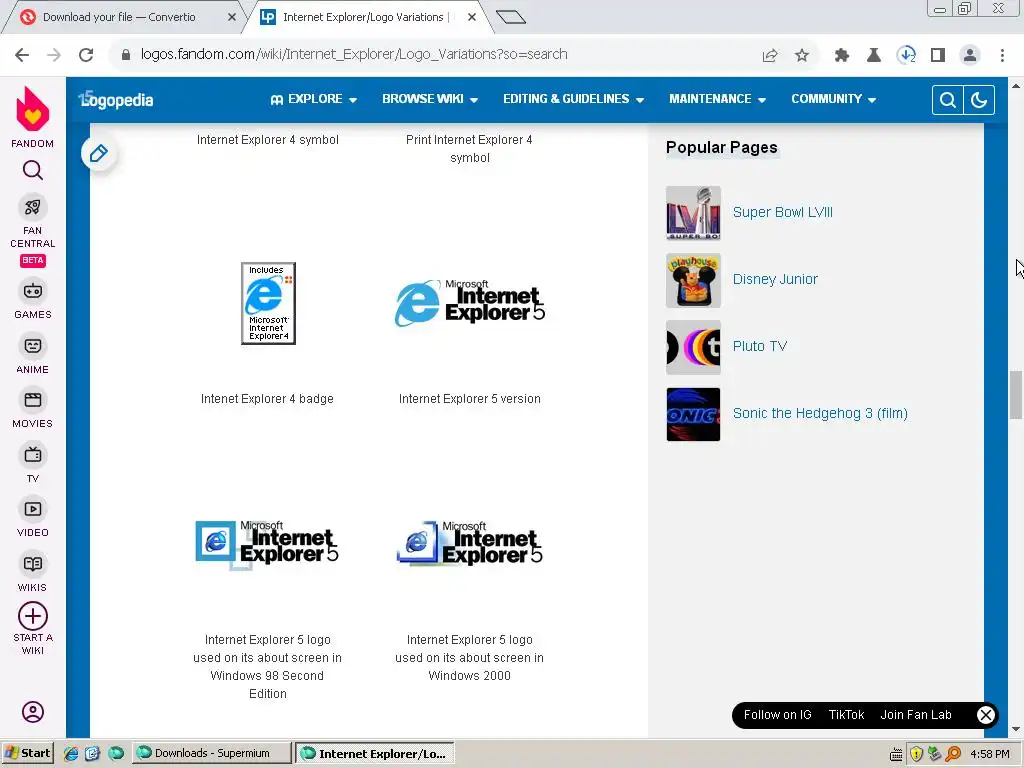Expand the Community dropdown
The height and width of the screenshot is (768, 1024).
833,99
